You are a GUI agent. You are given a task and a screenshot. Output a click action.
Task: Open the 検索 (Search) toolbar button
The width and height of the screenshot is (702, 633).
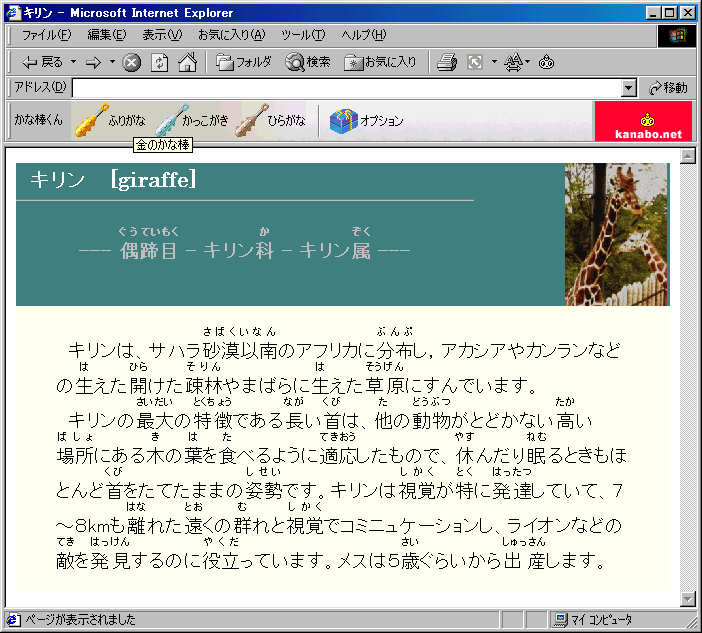point(308,62)
